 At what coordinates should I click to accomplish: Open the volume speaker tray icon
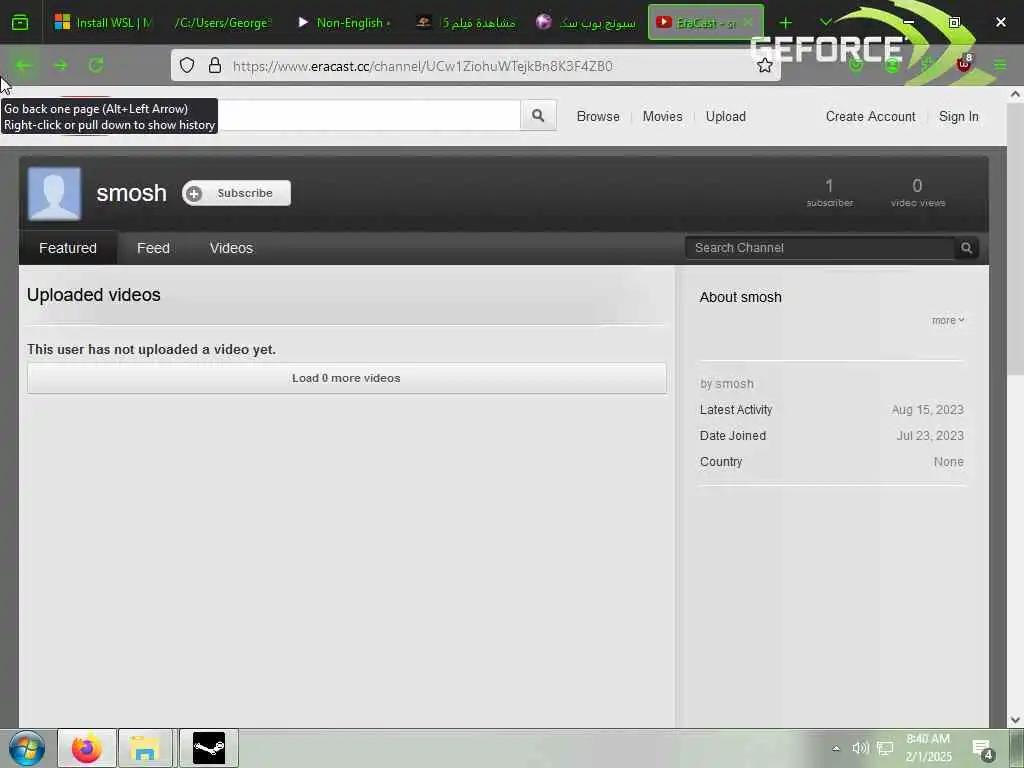click(x=860, y=748)
